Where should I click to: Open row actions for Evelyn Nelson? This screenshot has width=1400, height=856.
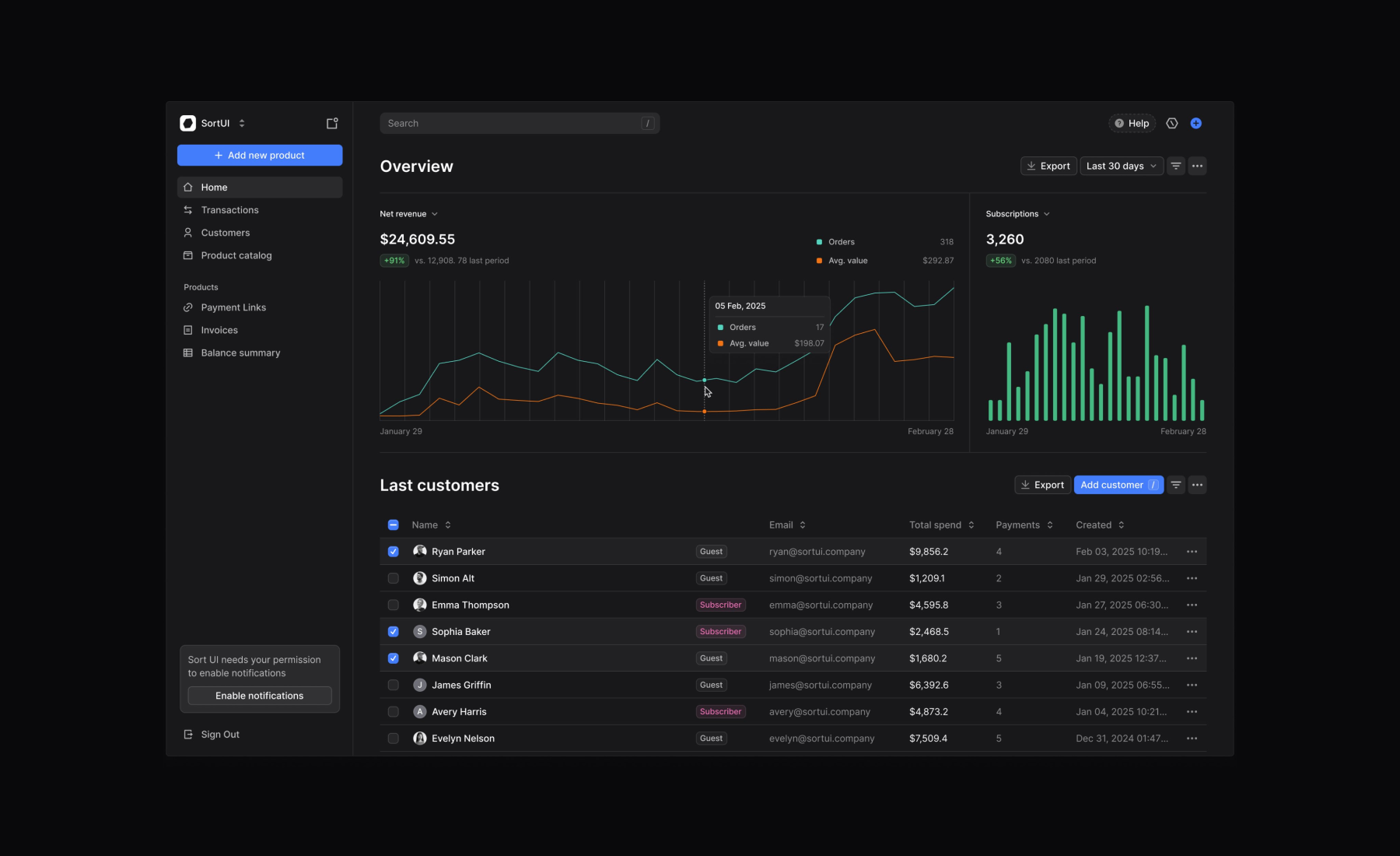pyautogui.click(x=1192, y=738)
